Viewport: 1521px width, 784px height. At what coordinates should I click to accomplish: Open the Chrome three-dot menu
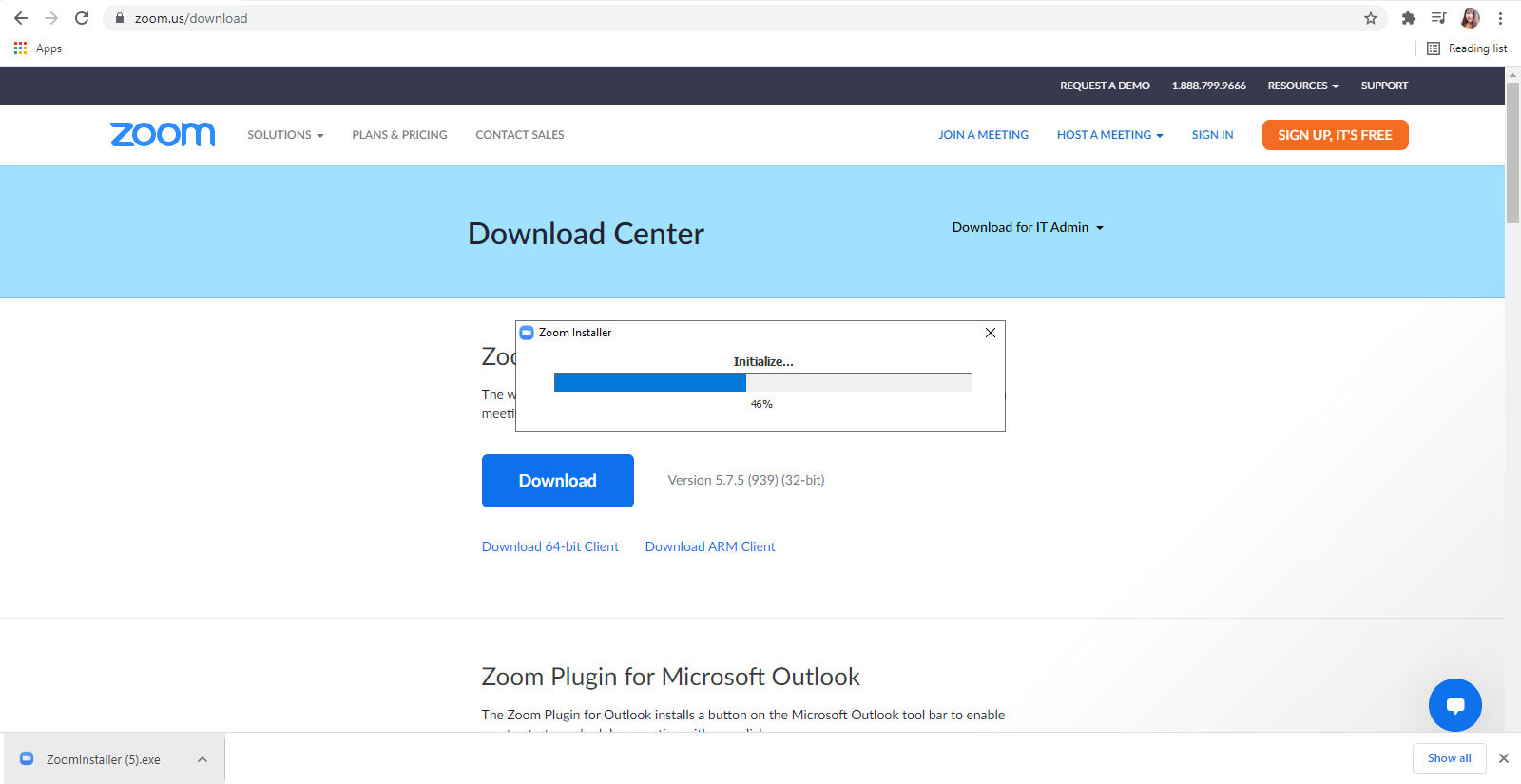click(x=1500, y=18)
